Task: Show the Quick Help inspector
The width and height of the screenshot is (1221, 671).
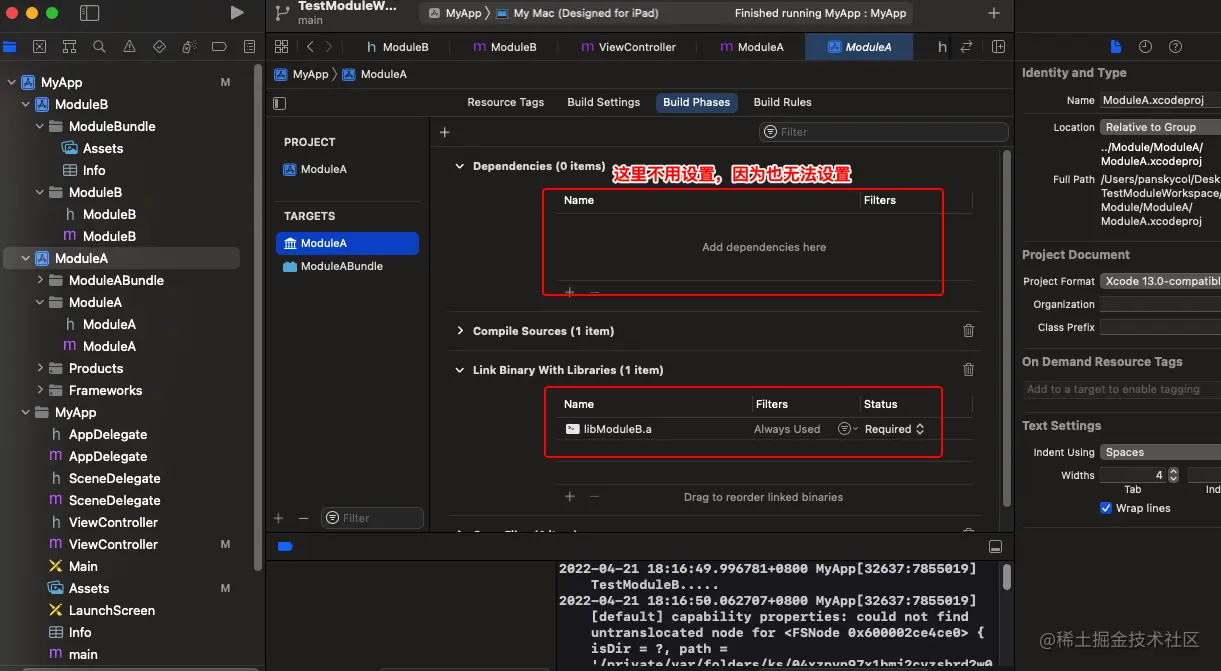Action: 1175,47
